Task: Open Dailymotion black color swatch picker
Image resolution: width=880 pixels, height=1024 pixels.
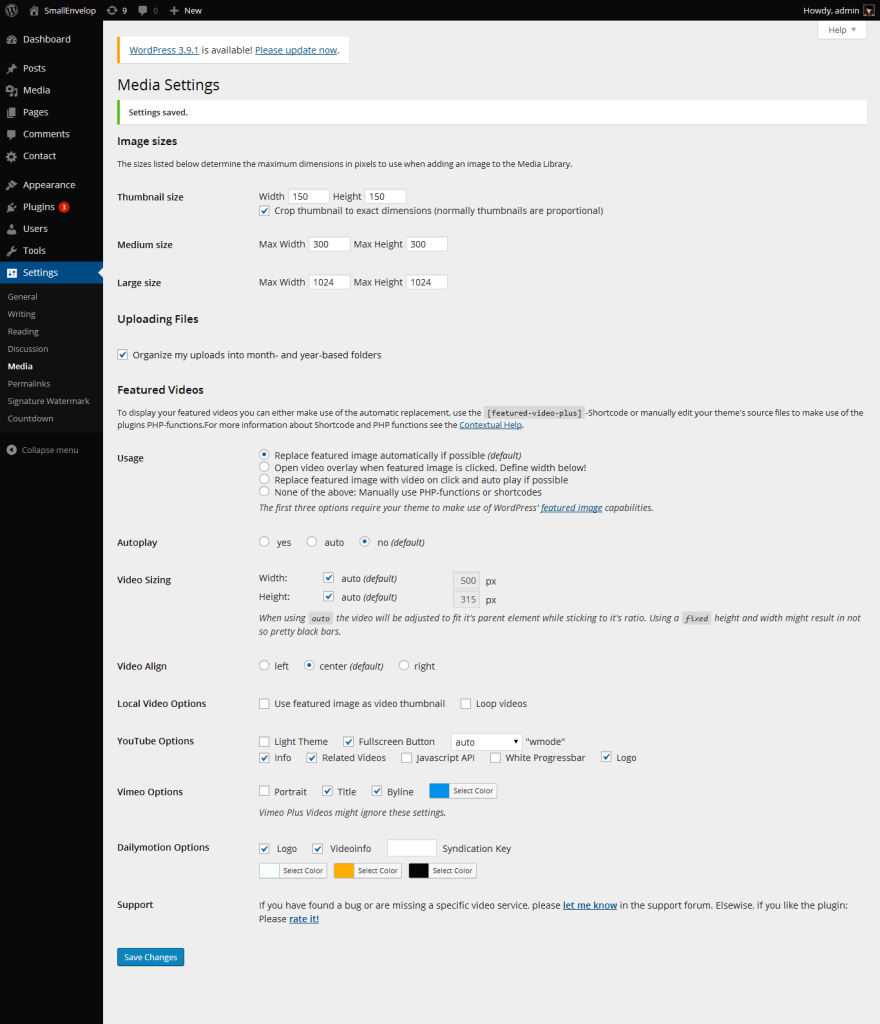Action: point(442,871)
